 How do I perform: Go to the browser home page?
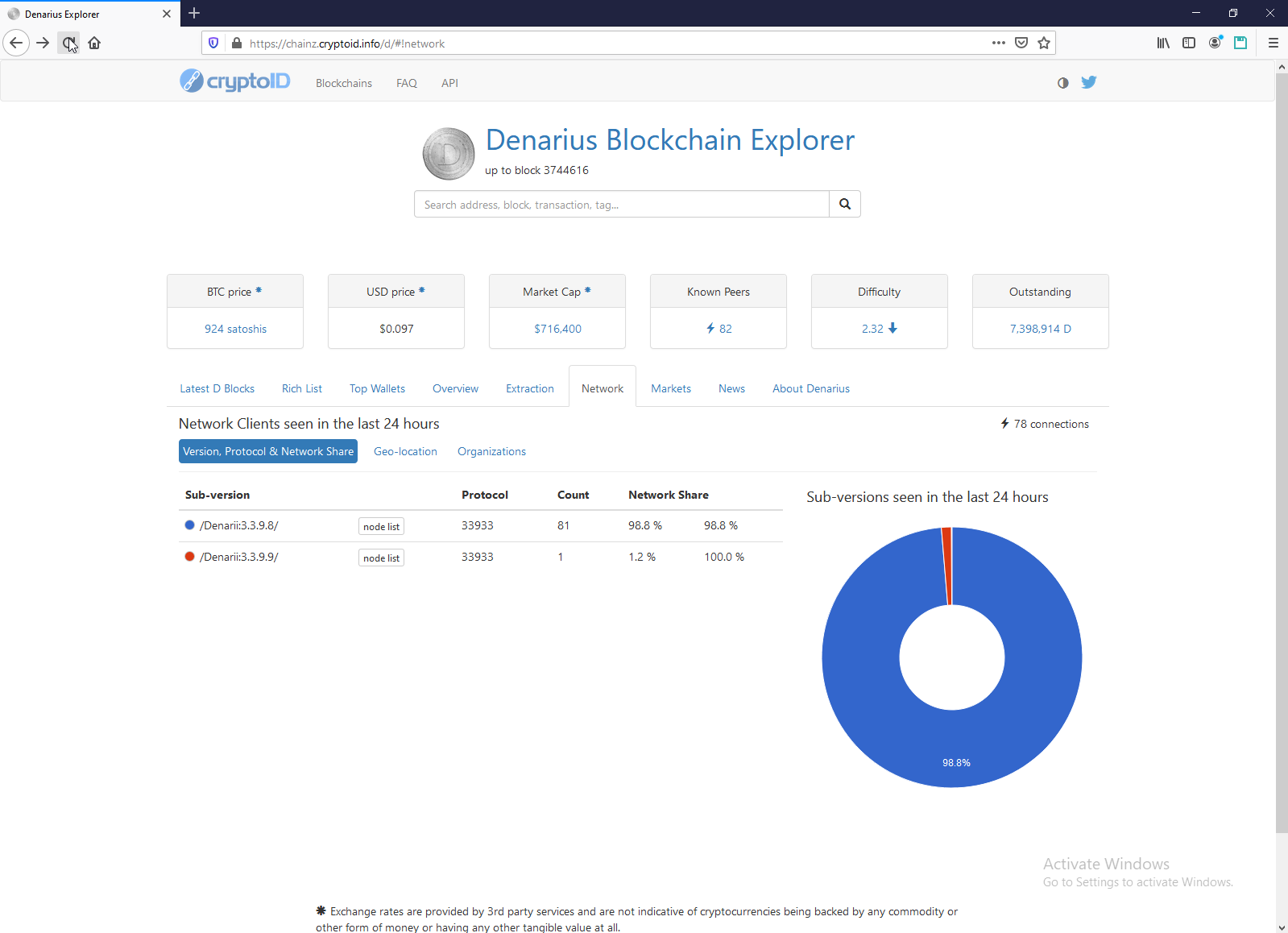[94, 43]
